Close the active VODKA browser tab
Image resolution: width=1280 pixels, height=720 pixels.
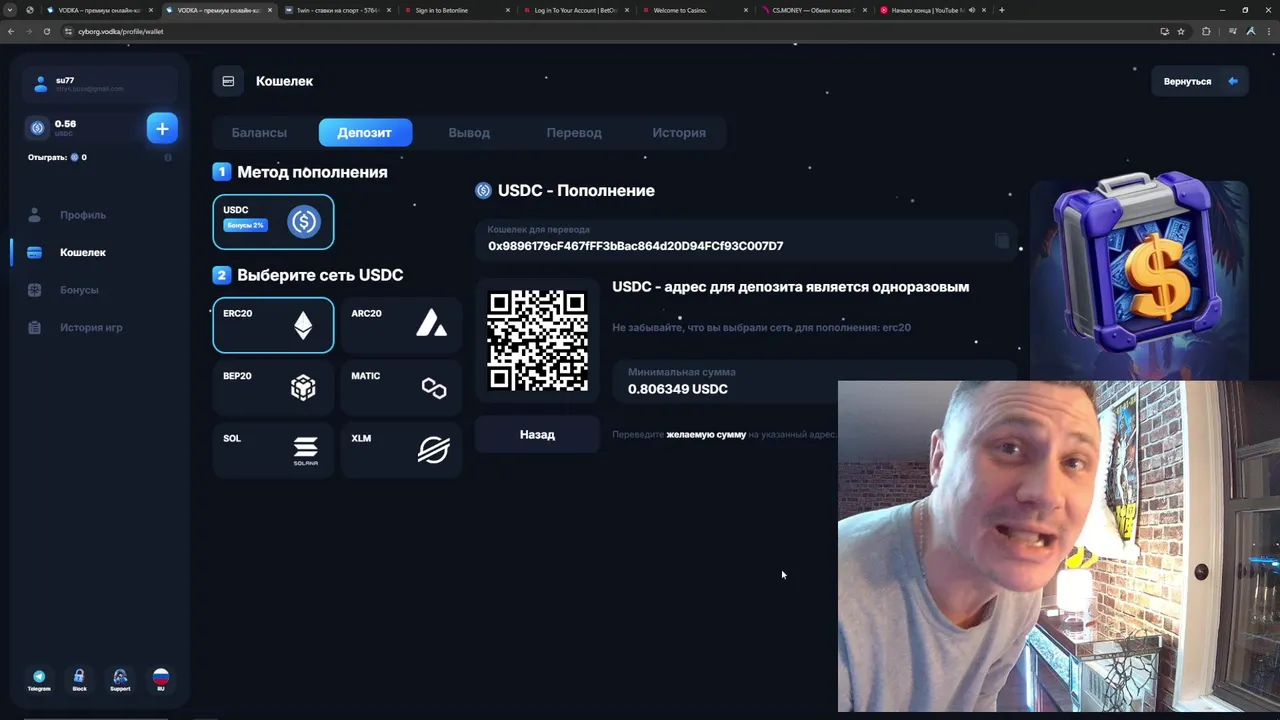270,10
